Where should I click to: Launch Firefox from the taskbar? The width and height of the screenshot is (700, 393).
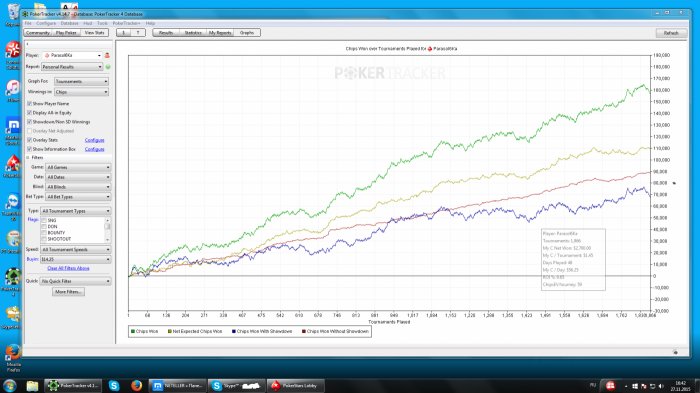[136, 385]
